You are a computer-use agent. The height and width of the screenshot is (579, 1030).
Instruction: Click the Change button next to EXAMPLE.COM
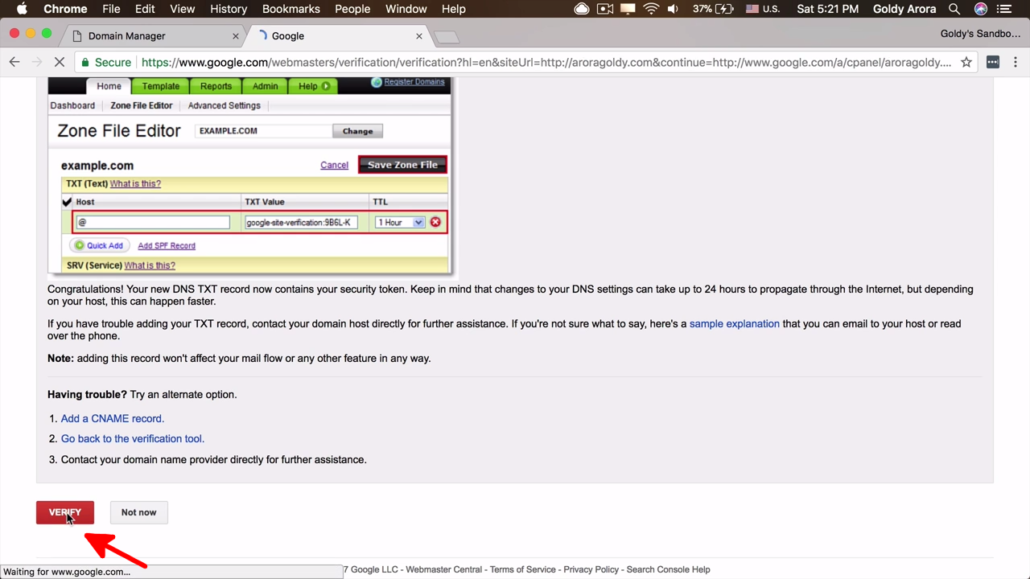coord(357,131)
